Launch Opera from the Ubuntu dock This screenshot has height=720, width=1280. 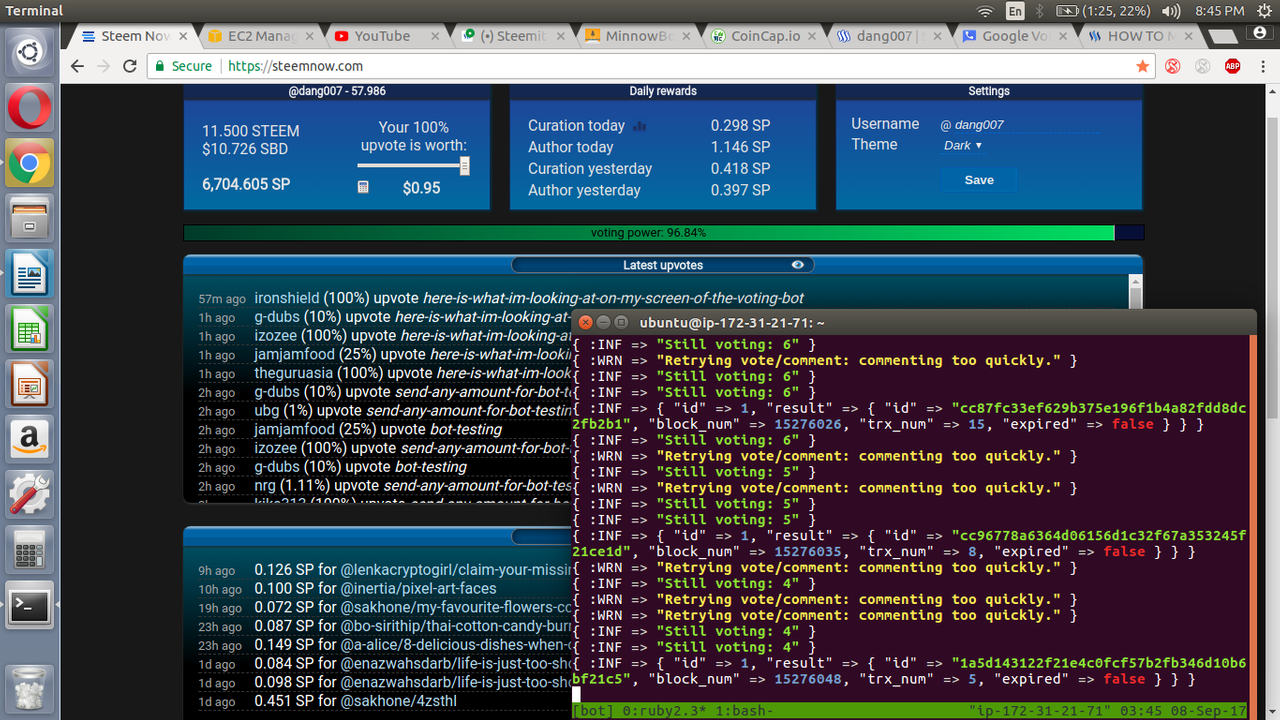(x=30, y=109)
